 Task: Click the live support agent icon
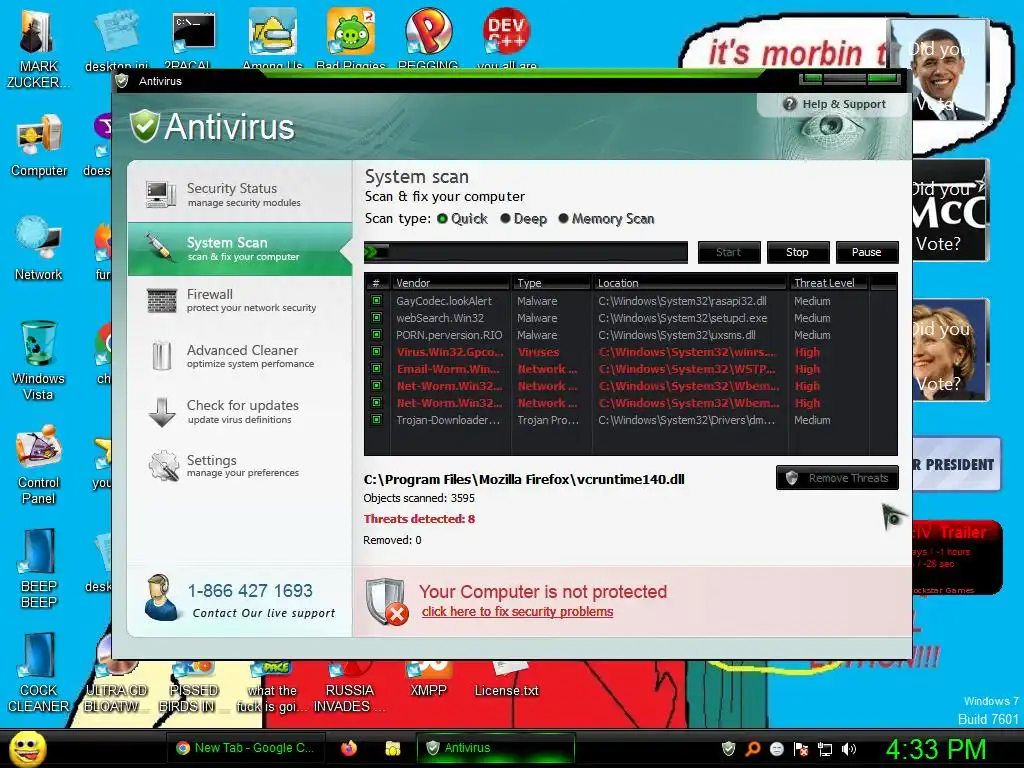(x=161, y=597)
